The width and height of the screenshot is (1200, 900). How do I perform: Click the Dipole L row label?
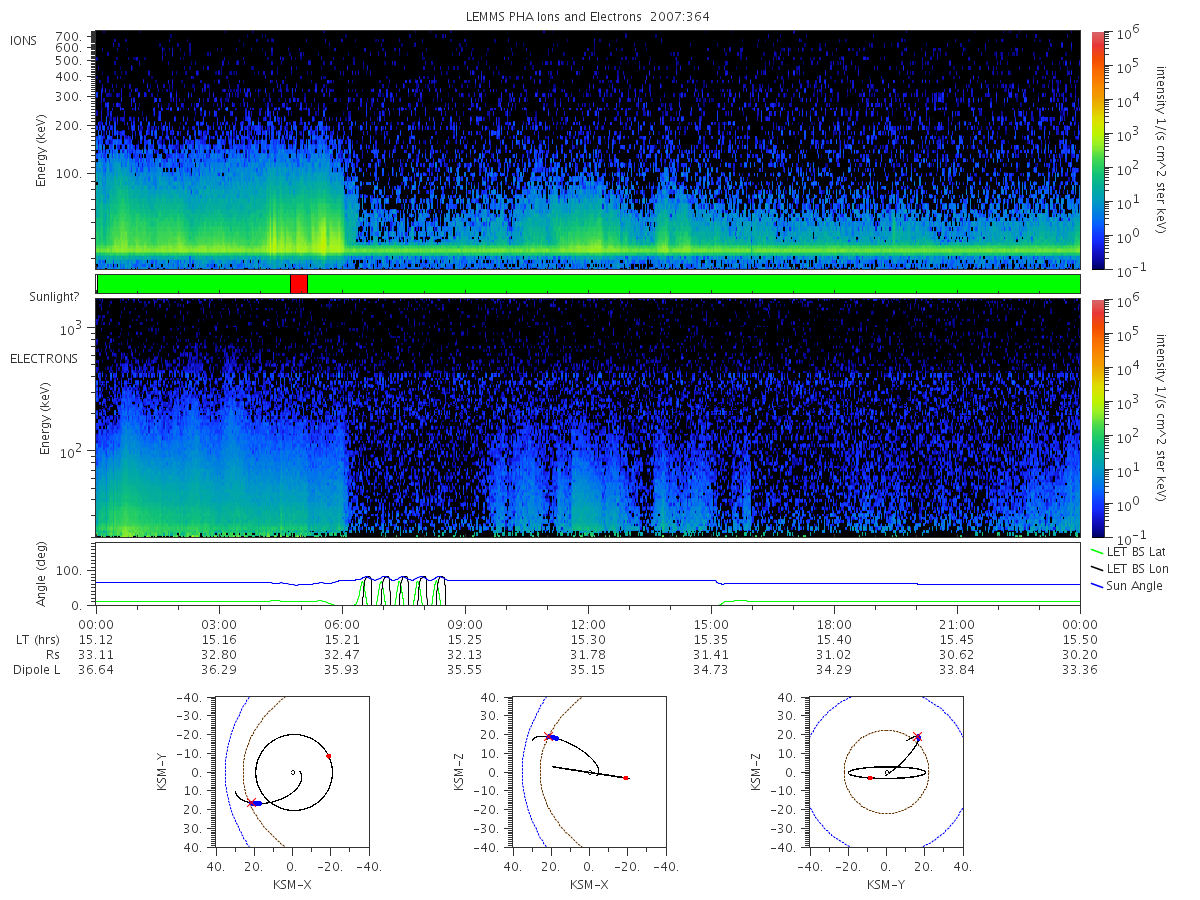[x=36, y=669]
